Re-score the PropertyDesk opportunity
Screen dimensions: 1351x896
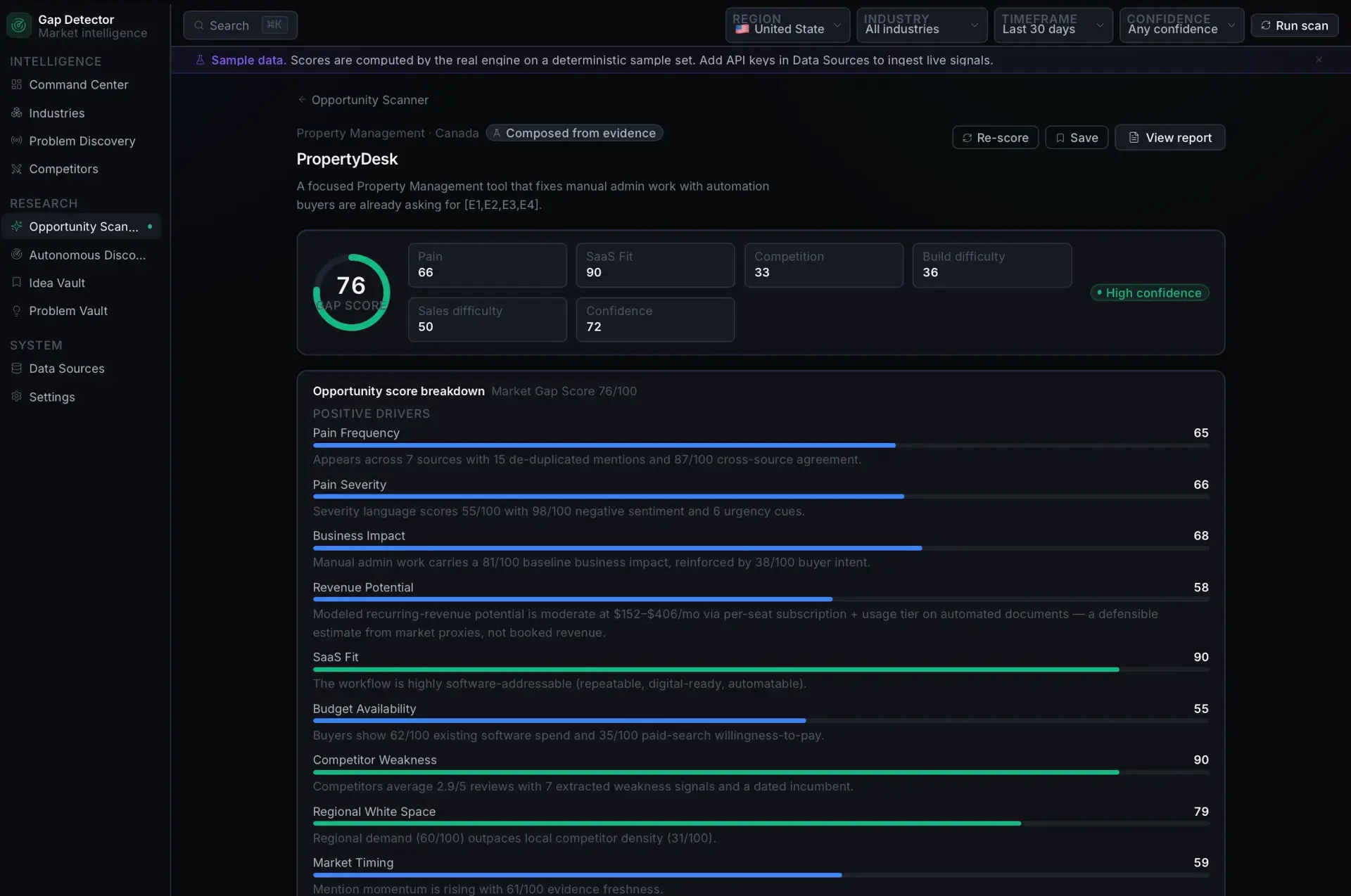coord(995,138)
